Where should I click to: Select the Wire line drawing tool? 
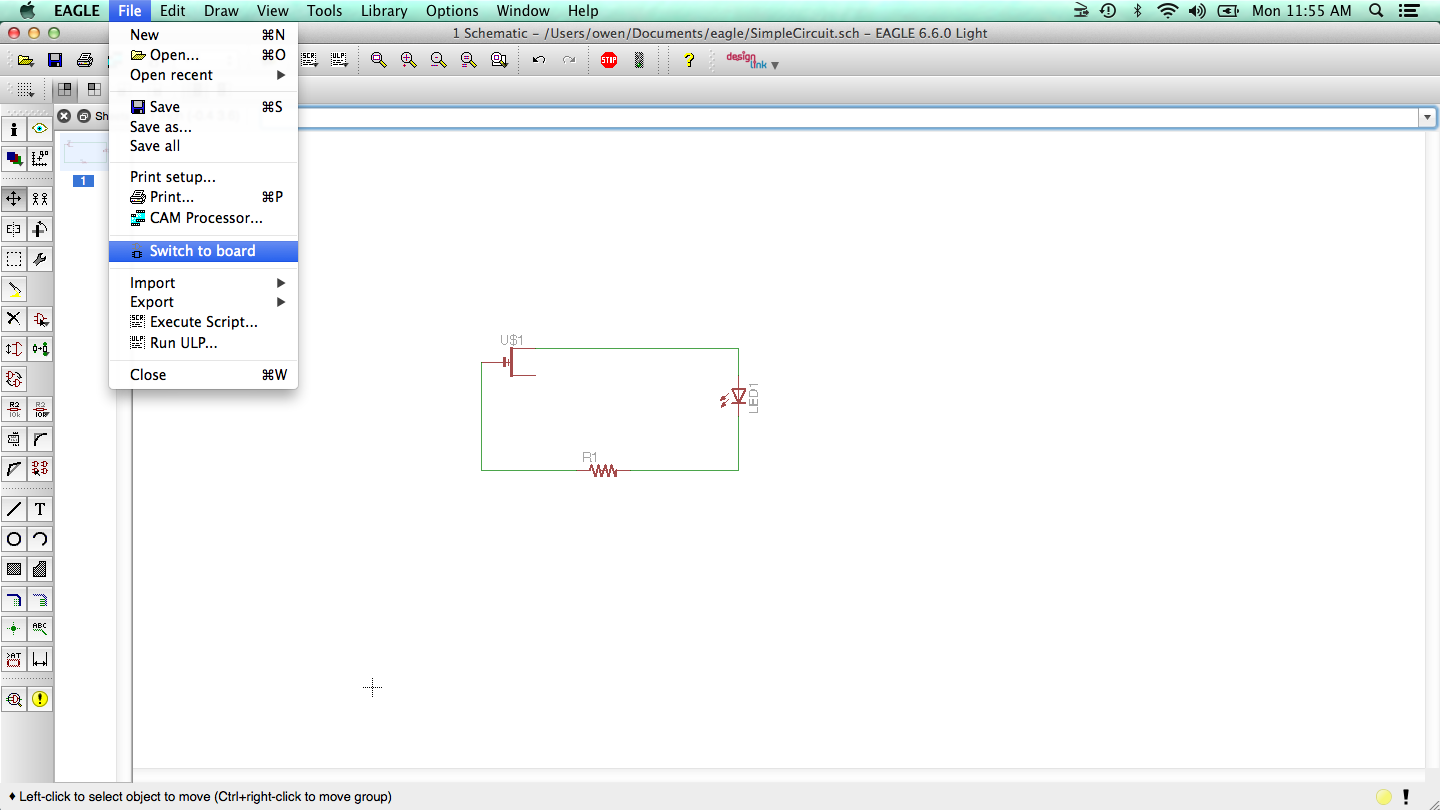(x=14, y=509)
